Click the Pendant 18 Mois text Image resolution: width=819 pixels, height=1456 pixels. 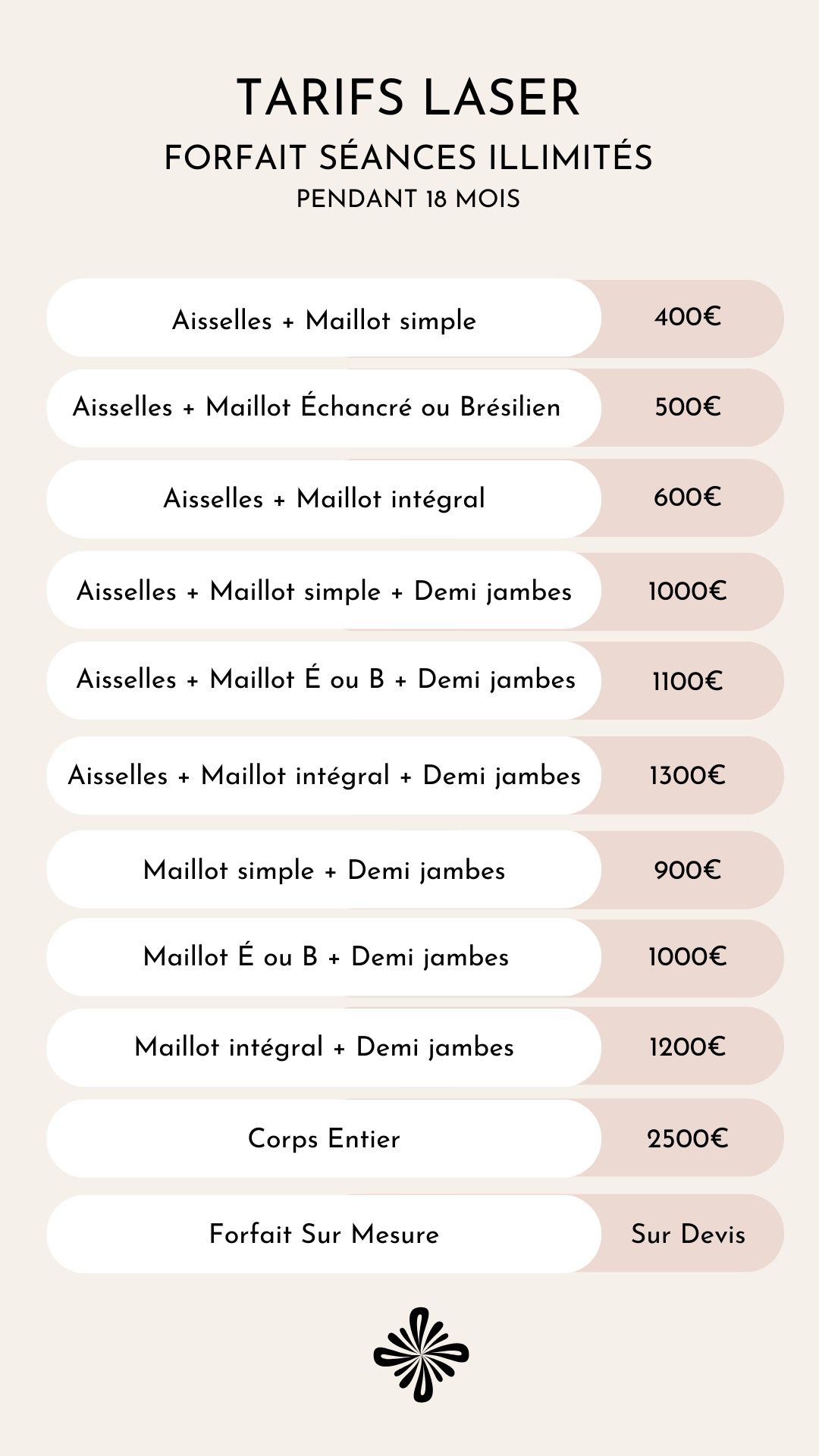[408, 199]
